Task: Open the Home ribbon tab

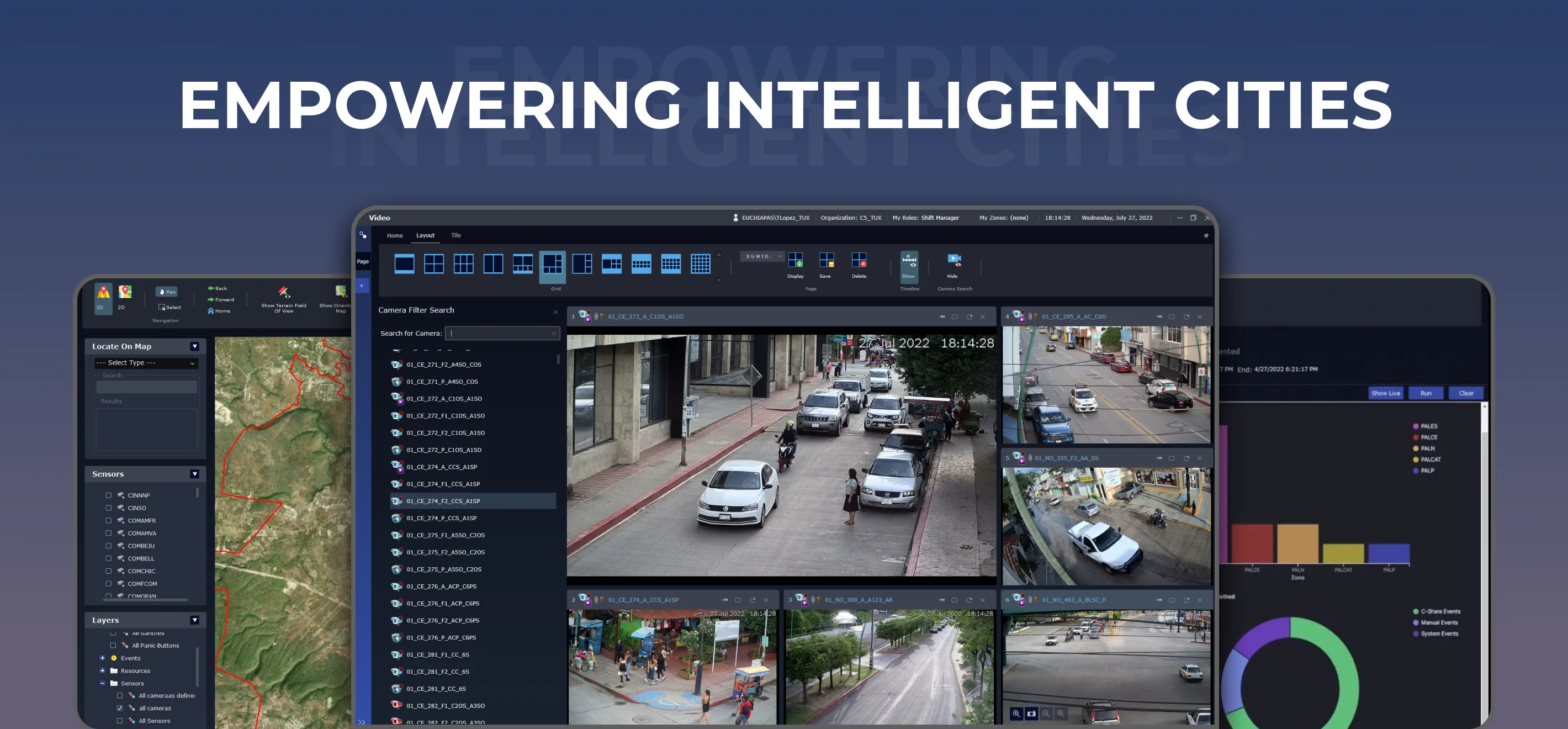Action: click(395, 235)
